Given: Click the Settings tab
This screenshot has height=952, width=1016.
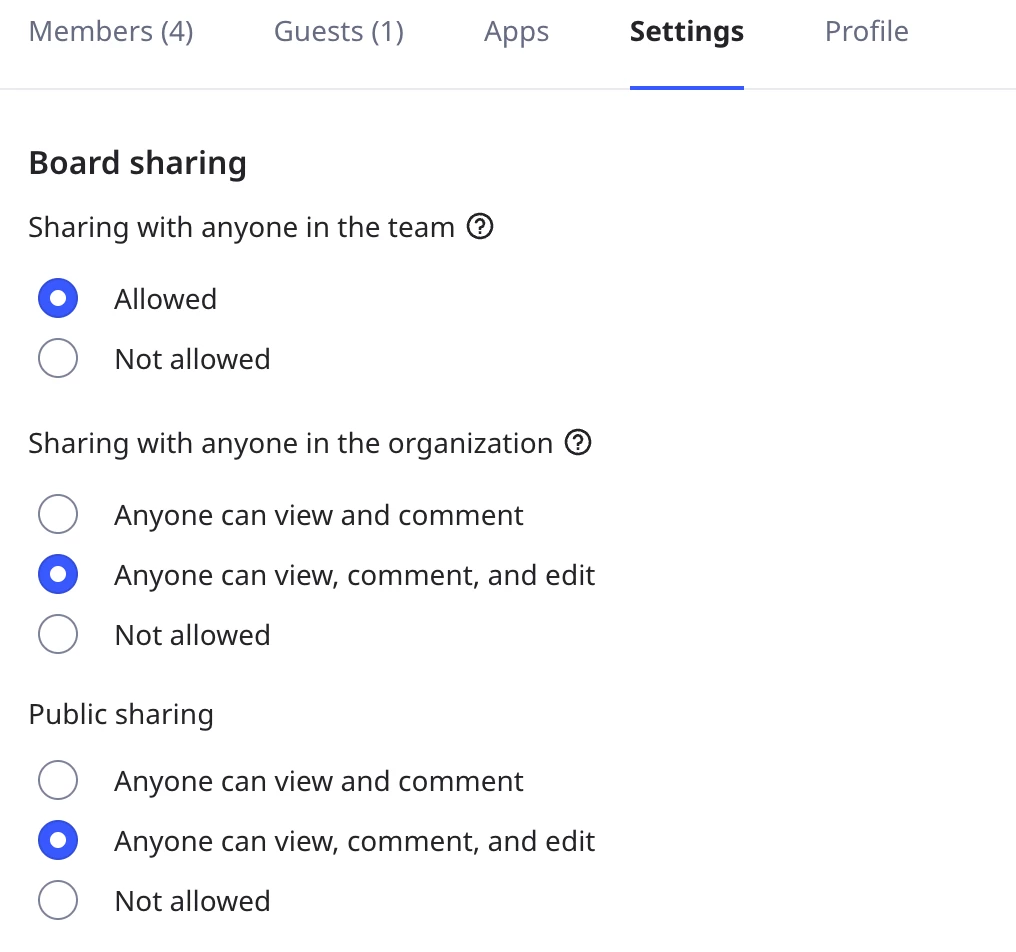Looking at the screenshot, I should [x=687, y=32].
